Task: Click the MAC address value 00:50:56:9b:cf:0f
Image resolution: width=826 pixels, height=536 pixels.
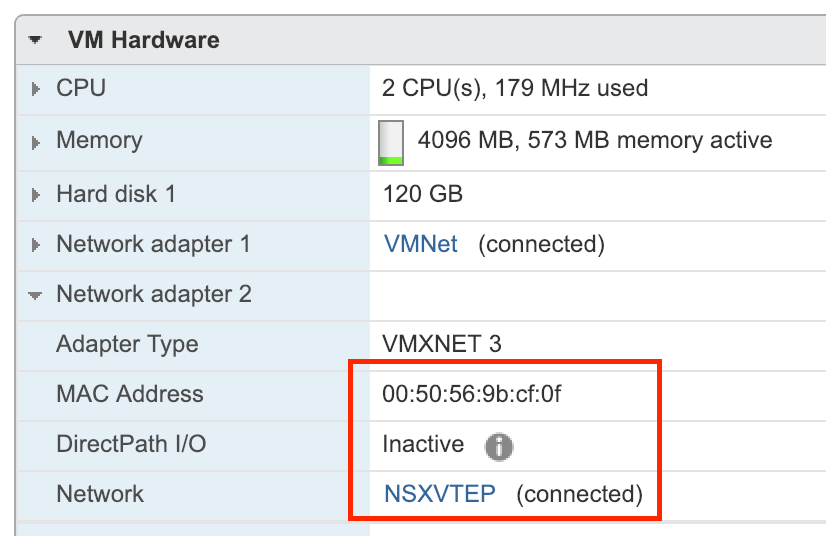Action: (471, 394)
